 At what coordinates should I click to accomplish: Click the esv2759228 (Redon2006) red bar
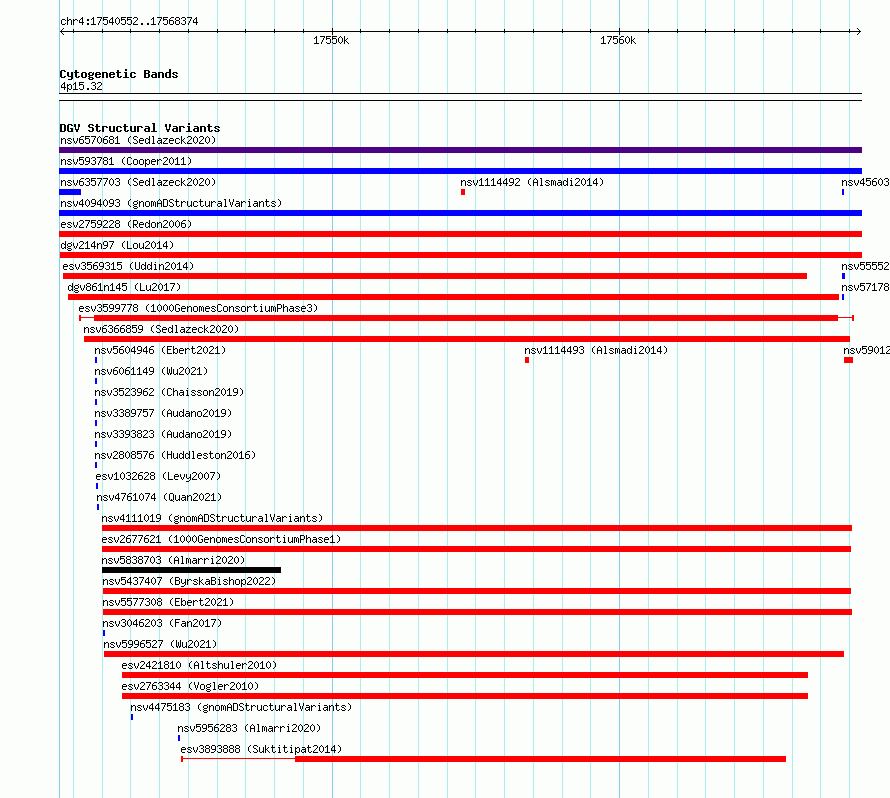pos(460,234)
